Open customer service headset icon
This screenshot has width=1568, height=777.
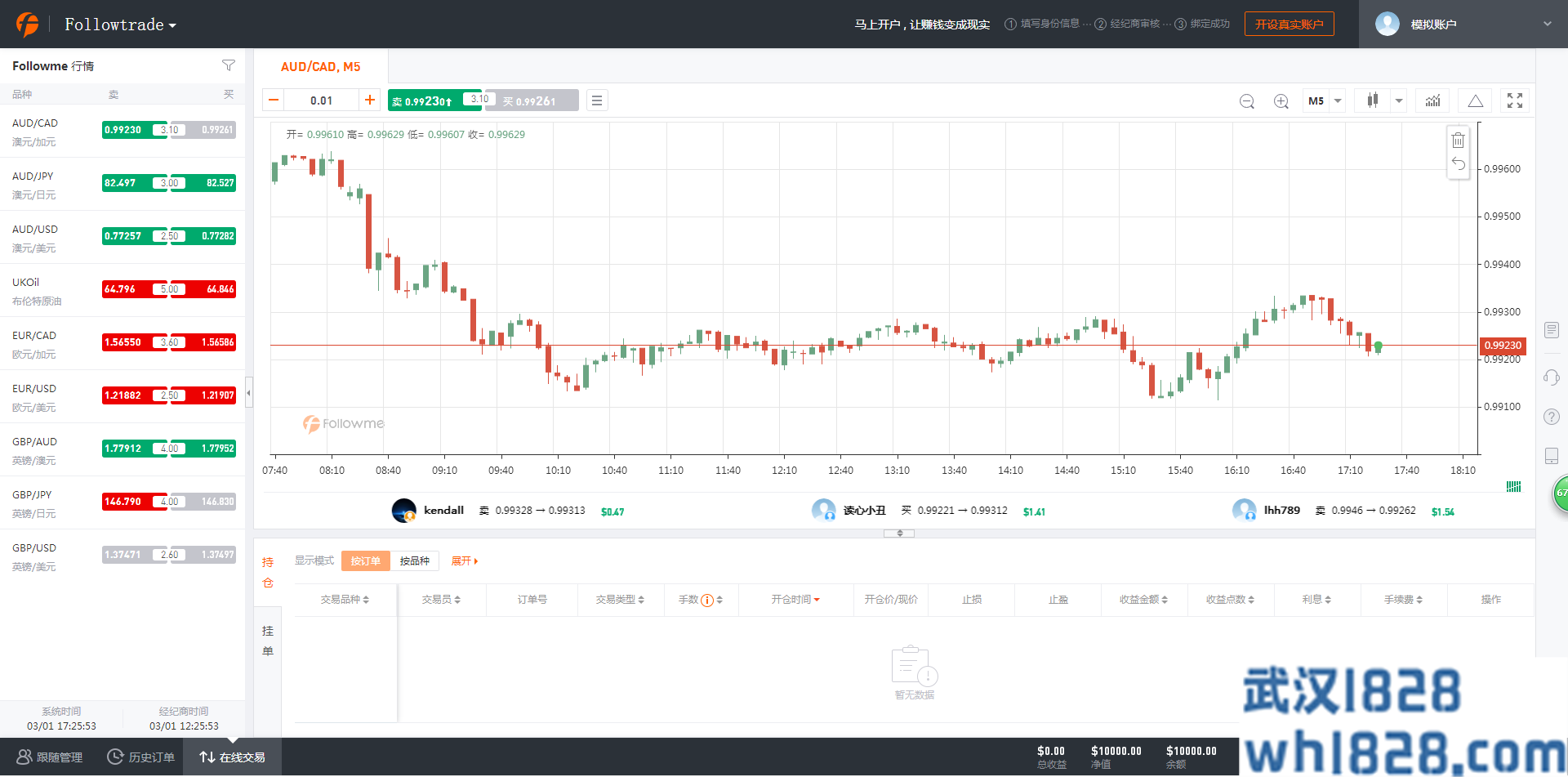pos(1552,377)
